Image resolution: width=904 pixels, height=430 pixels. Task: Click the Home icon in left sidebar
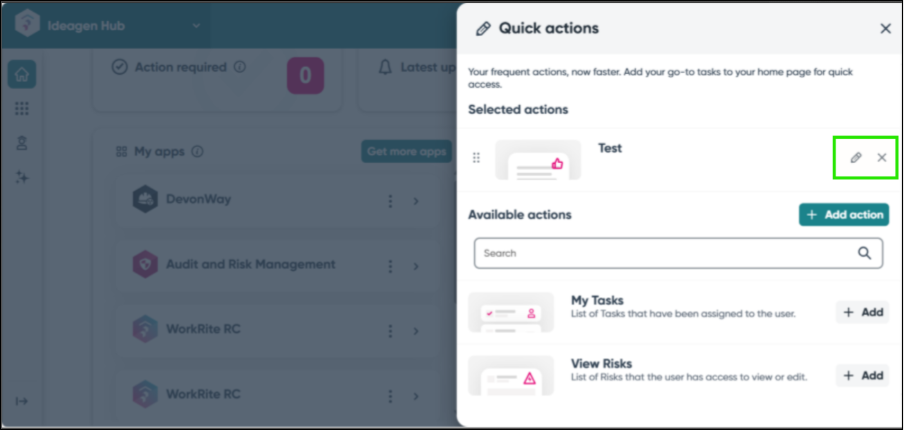tap(22, 74)
